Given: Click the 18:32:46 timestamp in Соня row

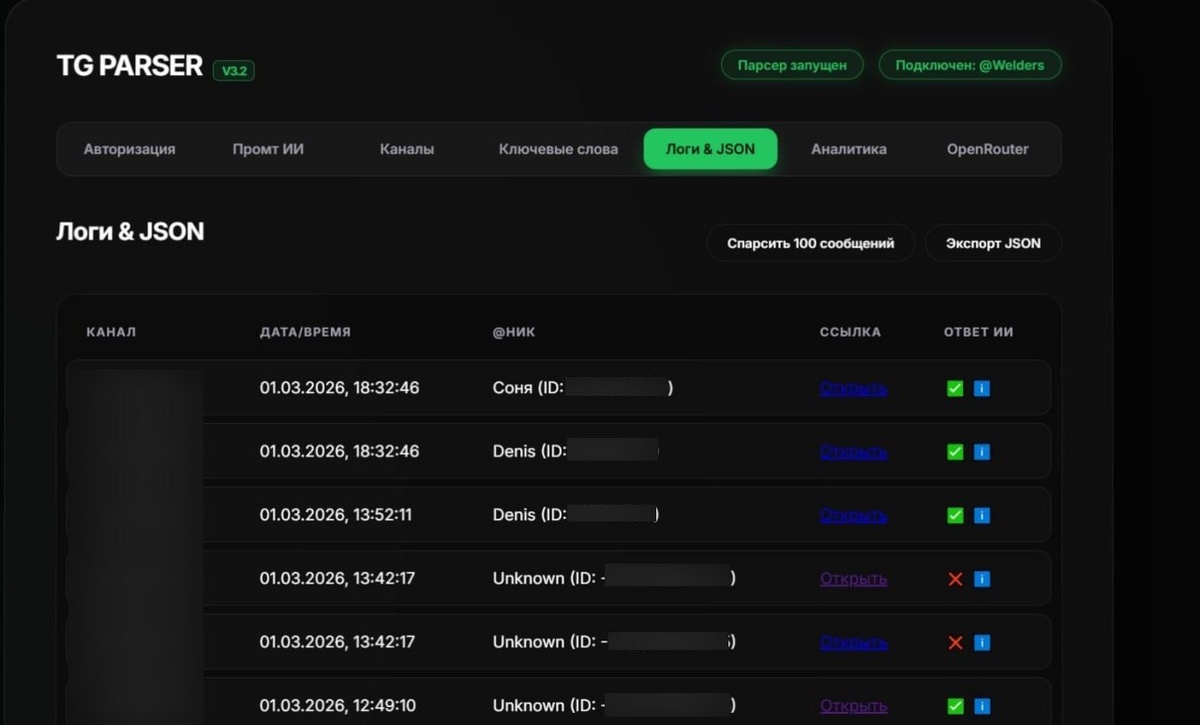Looking at the screenshot, I should coord(339,388).
